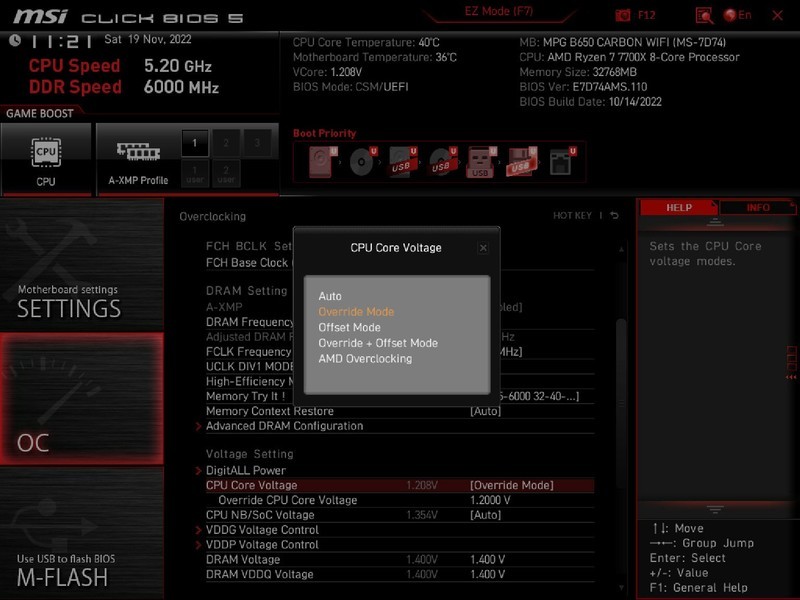
Task: Click the system clock icon
Action: coord(15,40)
